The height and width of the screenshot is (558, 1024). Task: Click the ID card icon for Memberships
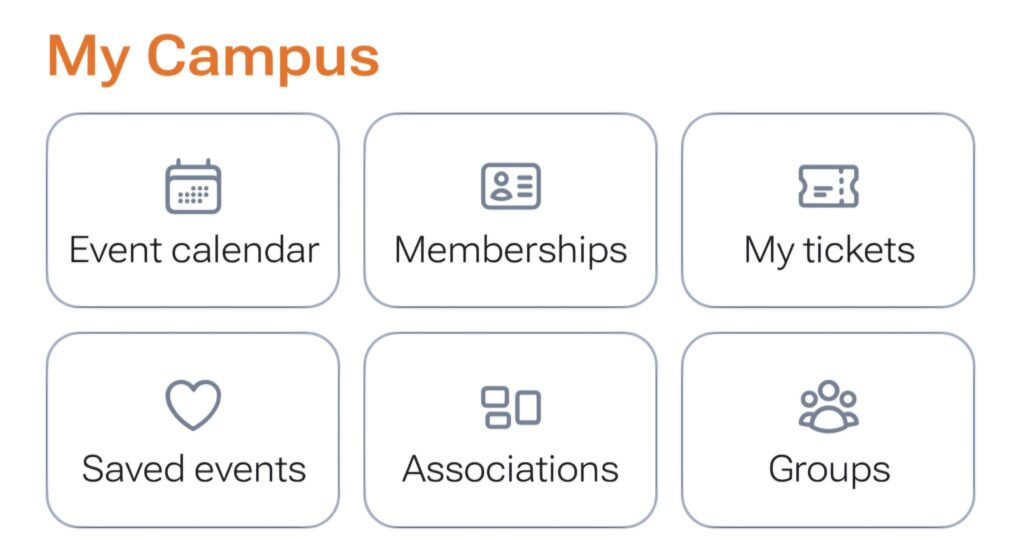pyautogui.click(x=511, y=186)
